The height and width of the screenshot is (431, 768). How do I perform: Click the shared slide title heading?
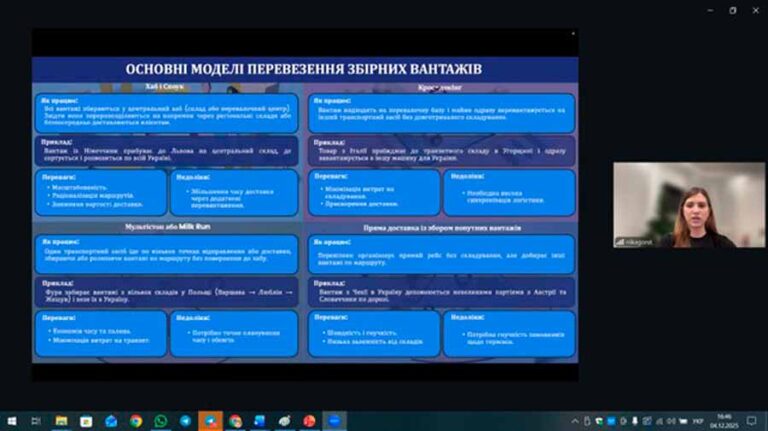click(303, 69)
